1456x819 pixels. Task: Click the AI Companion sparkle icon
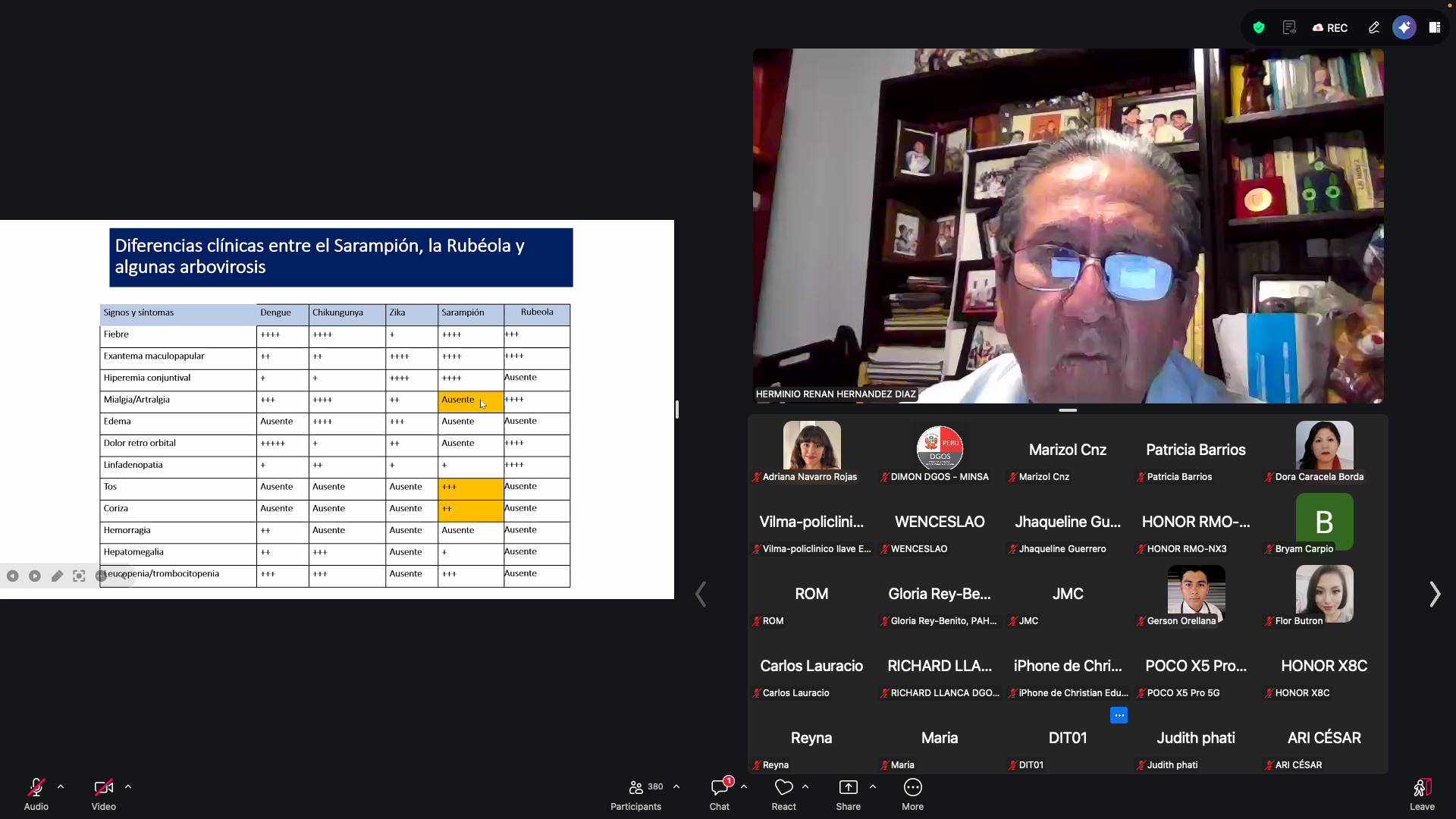click(1404, 27)
